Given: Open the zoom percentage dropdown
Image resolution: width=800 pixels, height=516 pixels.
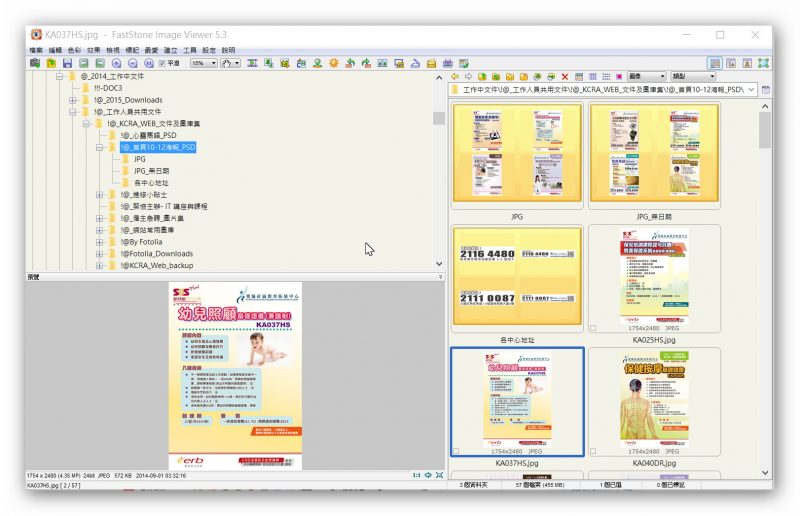Looking at the screenshot, I should 214,63.
